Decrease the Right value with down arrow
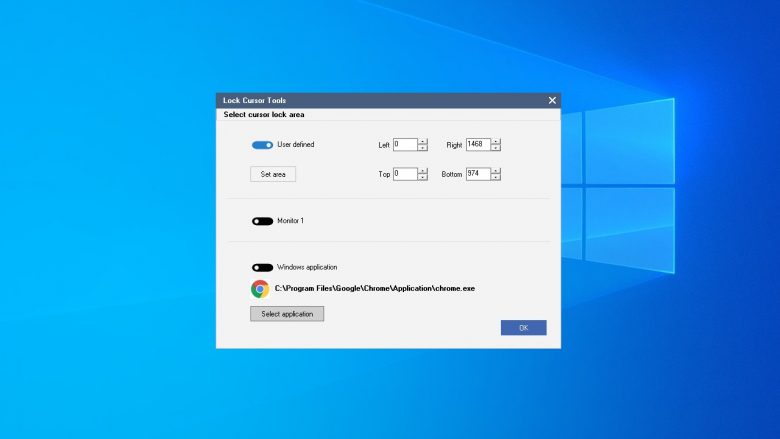The height and width of the screenshot is (439, 780). point(496,148)
